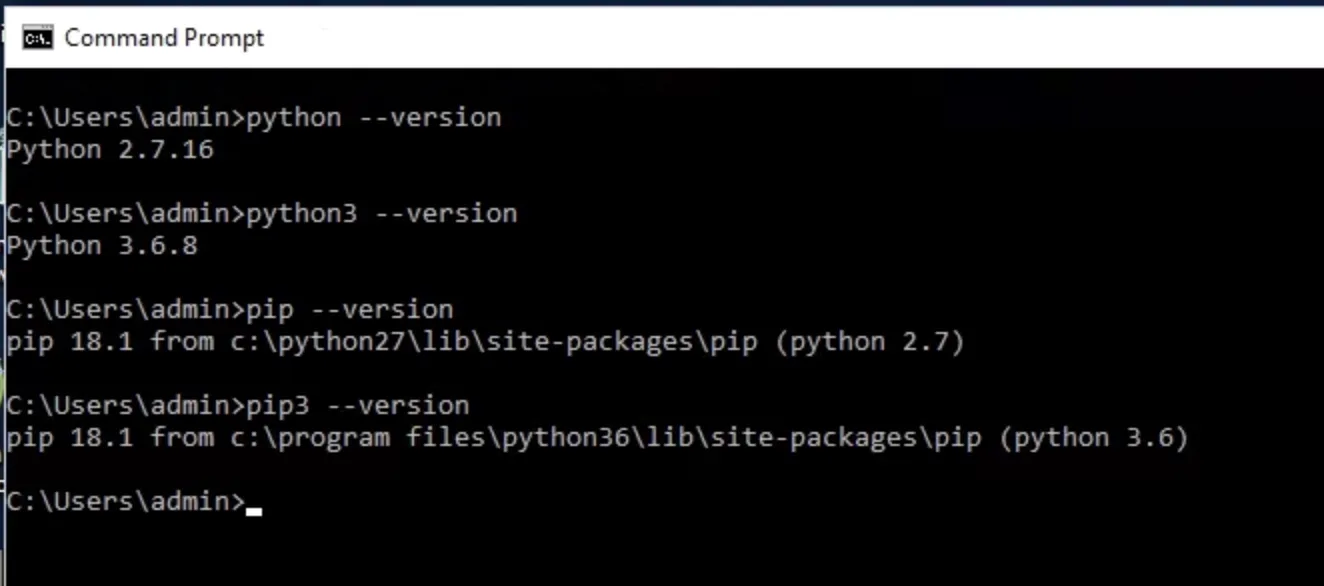The width and height of the screenshot is (1324, 586).
Task: Select the empty black area below the prompt
Action: point(662,552)
